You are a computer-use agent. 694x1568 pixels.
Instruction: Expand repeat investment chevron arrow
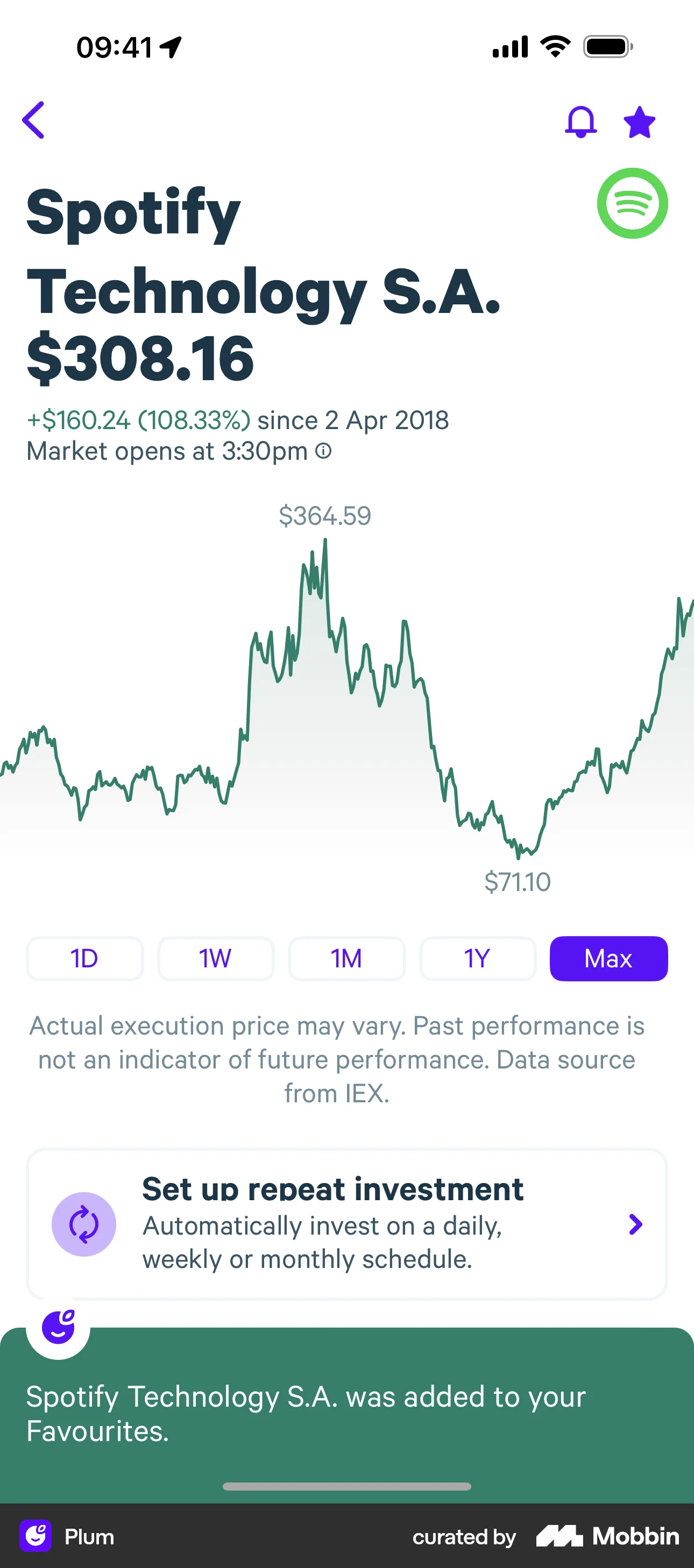coord(635,1224)
